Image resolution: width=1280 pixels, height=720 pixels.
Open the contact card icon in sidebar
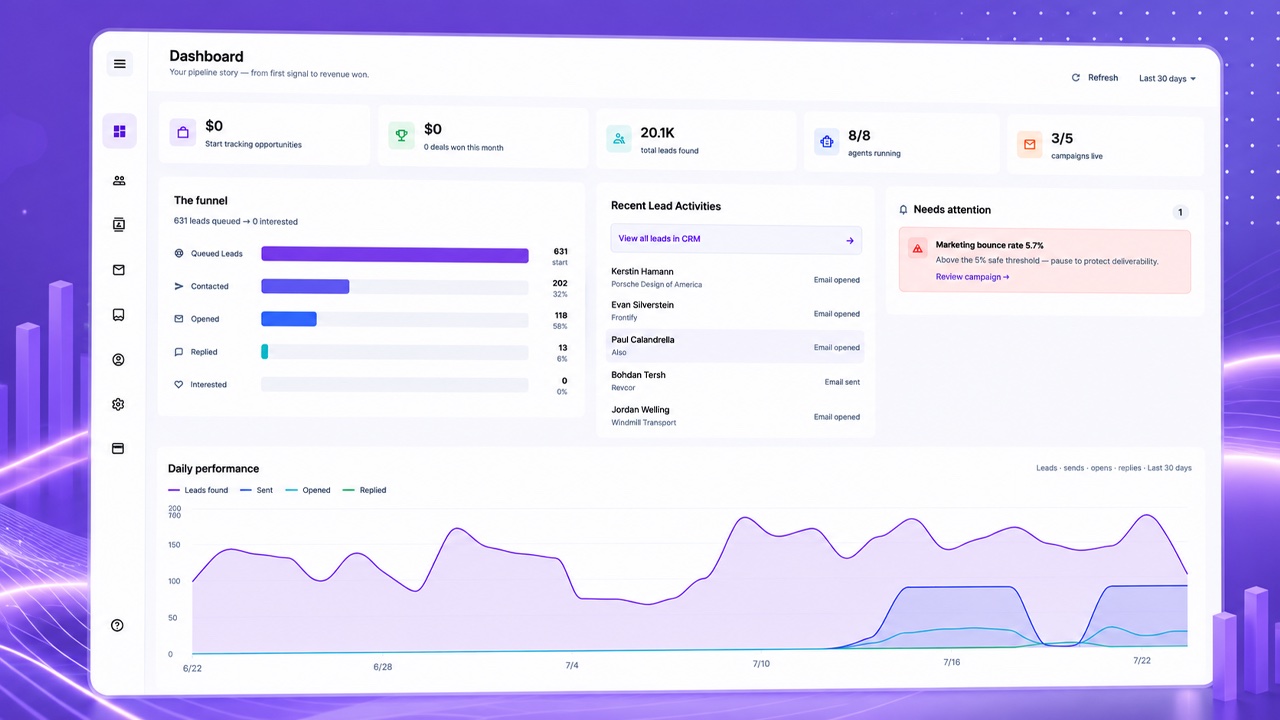[x=119, y=225]
